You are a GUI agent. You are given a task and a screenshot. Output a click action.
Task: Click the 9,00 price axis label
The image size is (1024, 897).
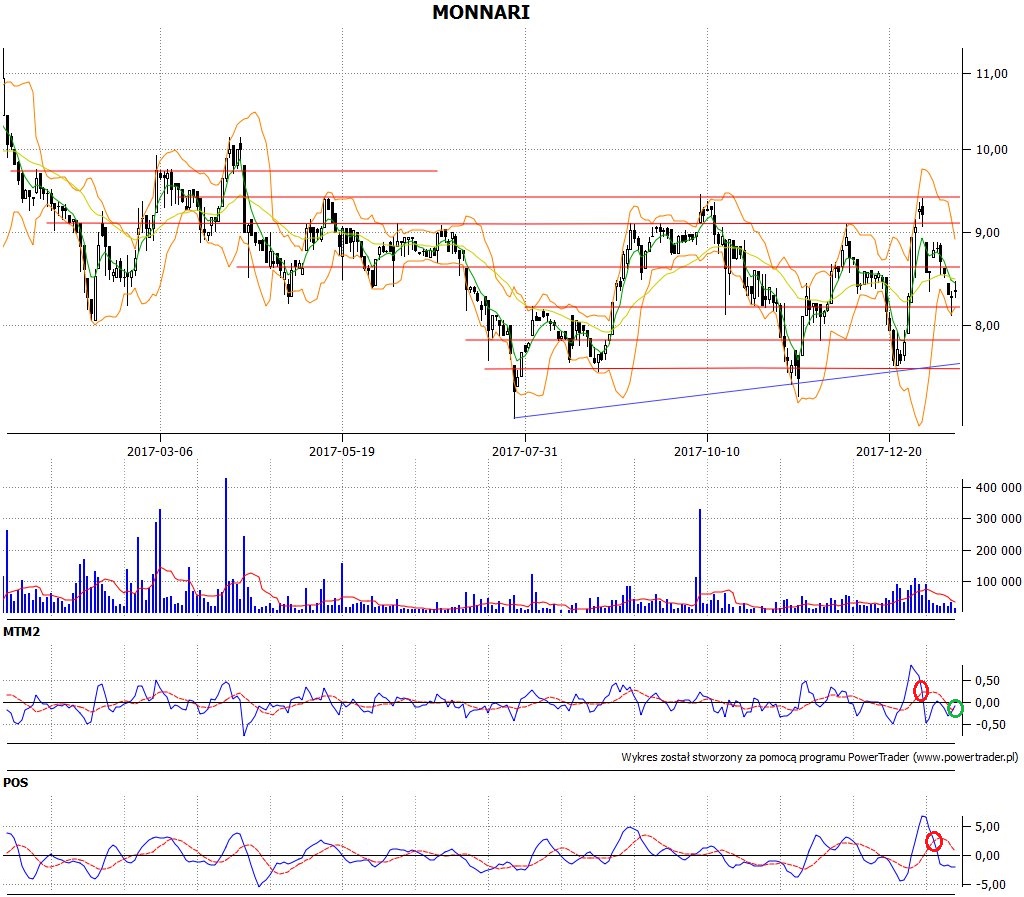coord(987,232)
